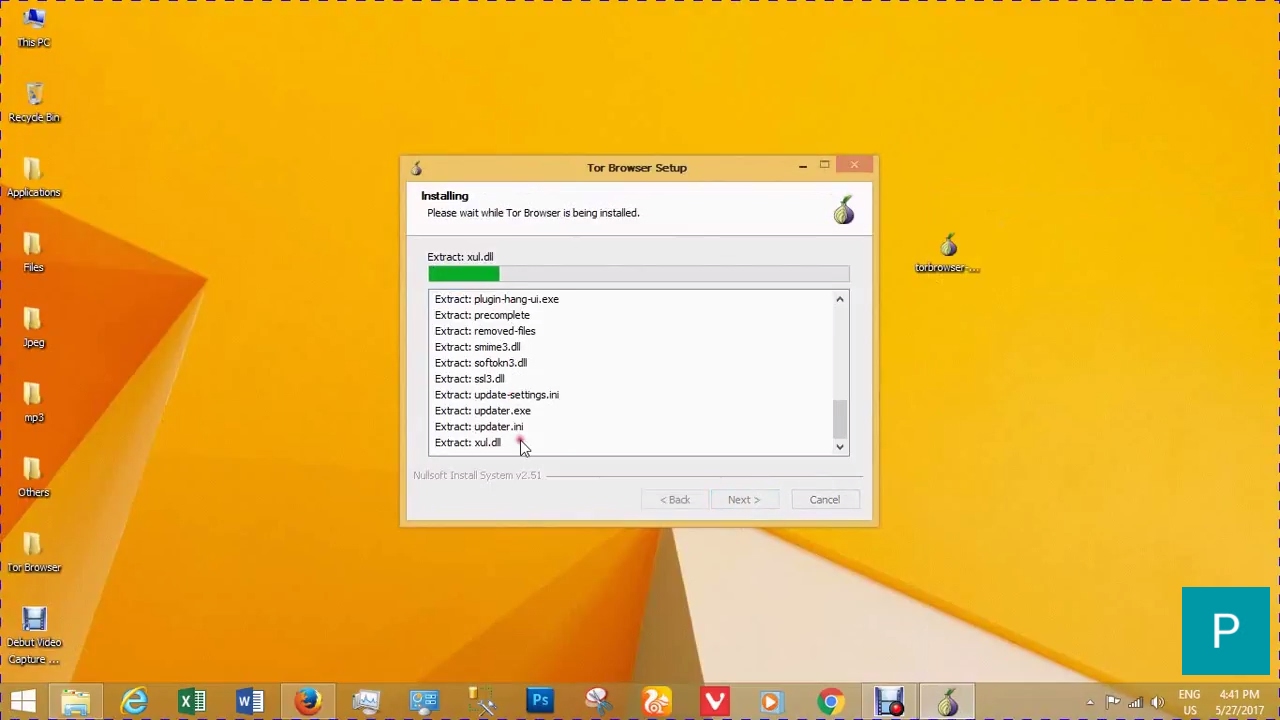Select 'Extract: update-settings.ini' log line
Screen dimensions: 1280x720
[x=497, y=395]
